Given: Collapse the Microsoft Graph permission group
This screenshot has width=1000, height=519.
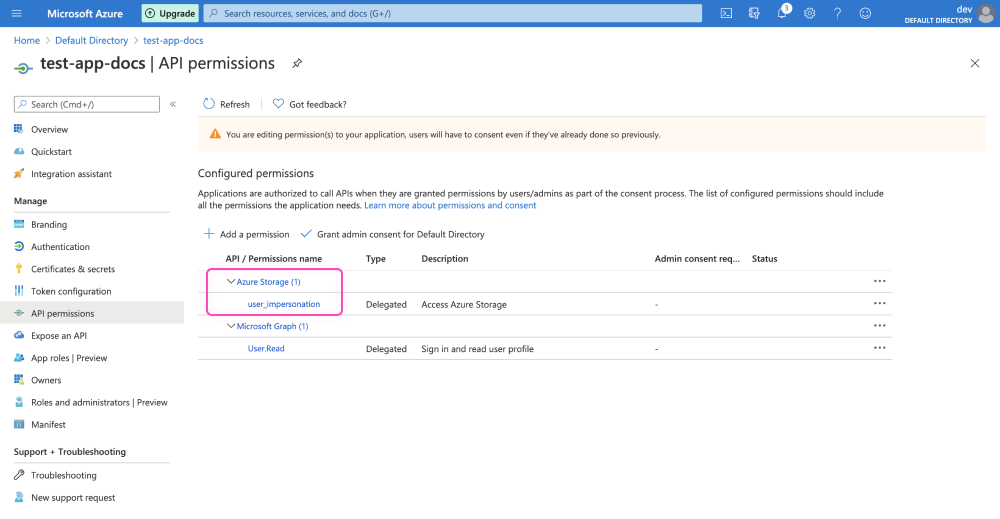Looking at the screenshot, I should [x=231, y=326].
